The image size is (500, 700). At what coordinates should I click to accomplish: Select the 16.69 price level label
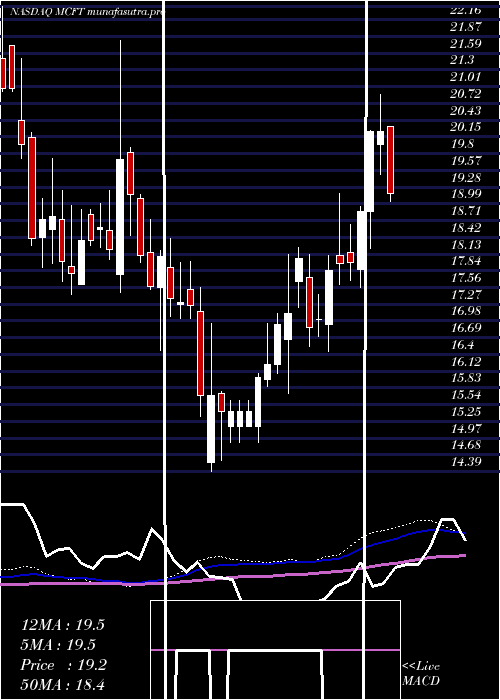[466, 328]
